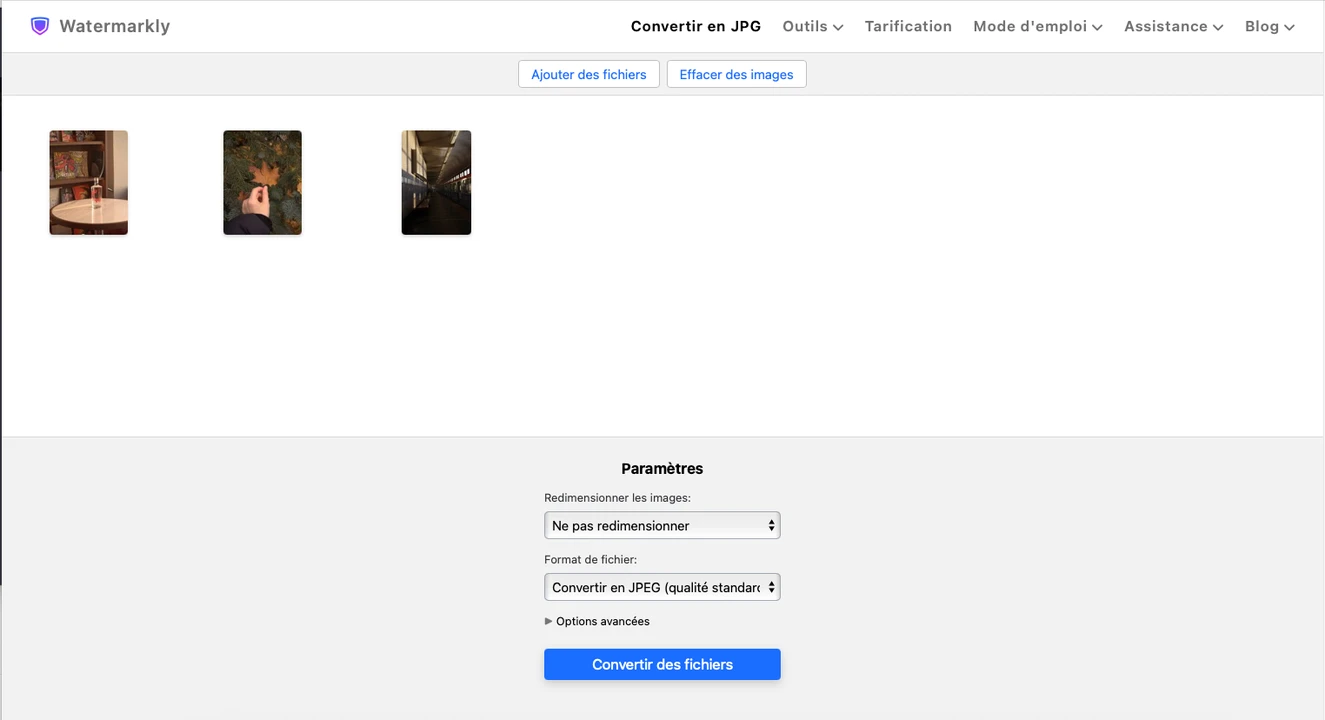
Task: Click the chevron beside Assistance
Action: click(x=1218, y=27)
